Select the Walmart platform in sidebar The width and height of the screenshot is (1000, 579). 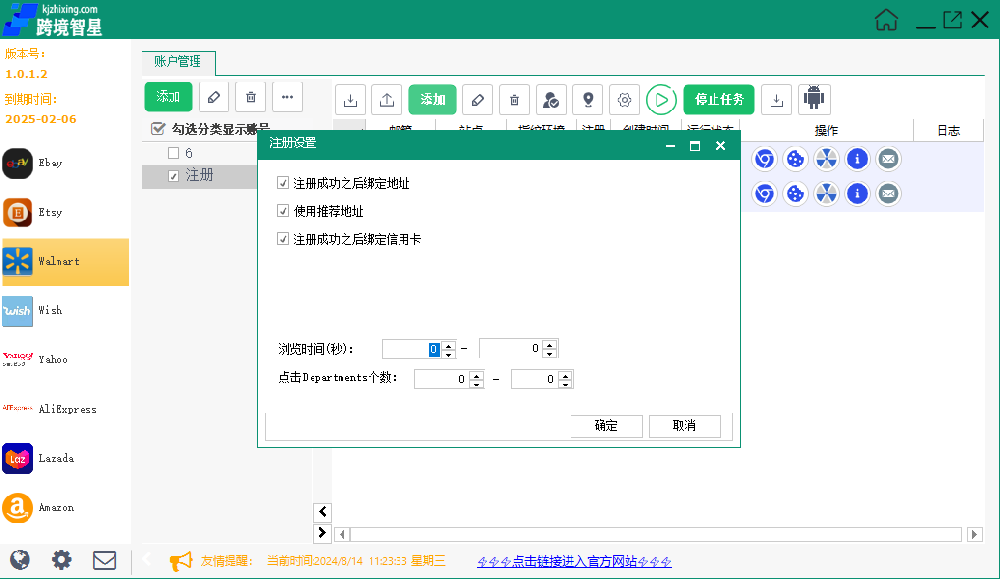click(x=66, y=261)
